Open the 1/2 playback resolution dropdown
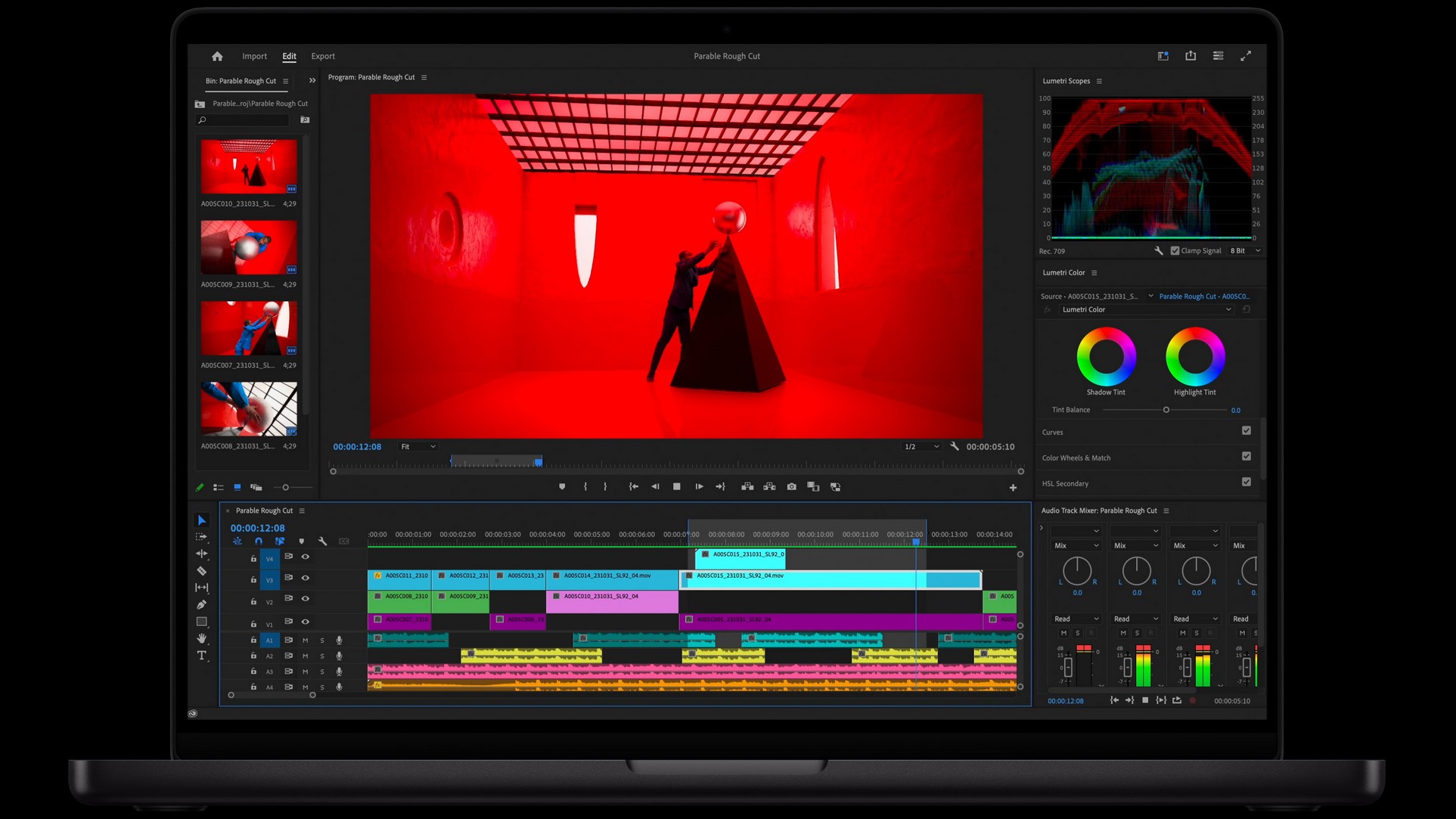 pos(921,447)
